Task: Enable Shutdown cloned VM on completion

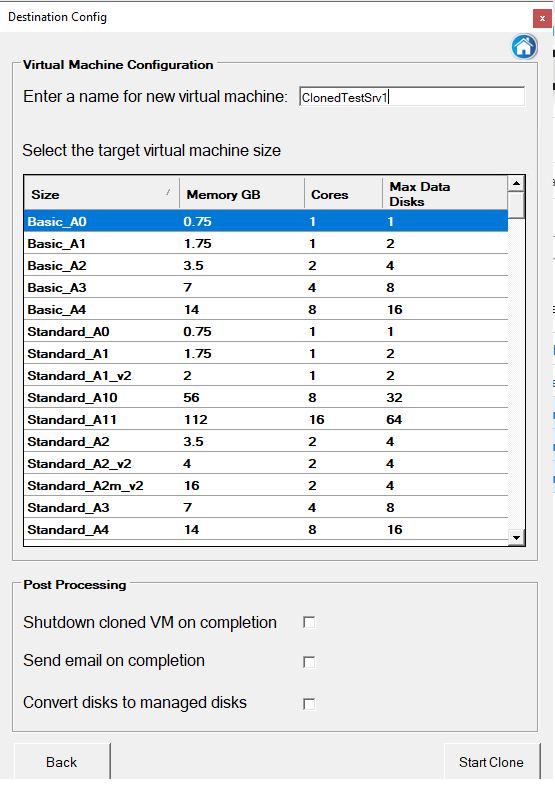Action: coord(309,622)
